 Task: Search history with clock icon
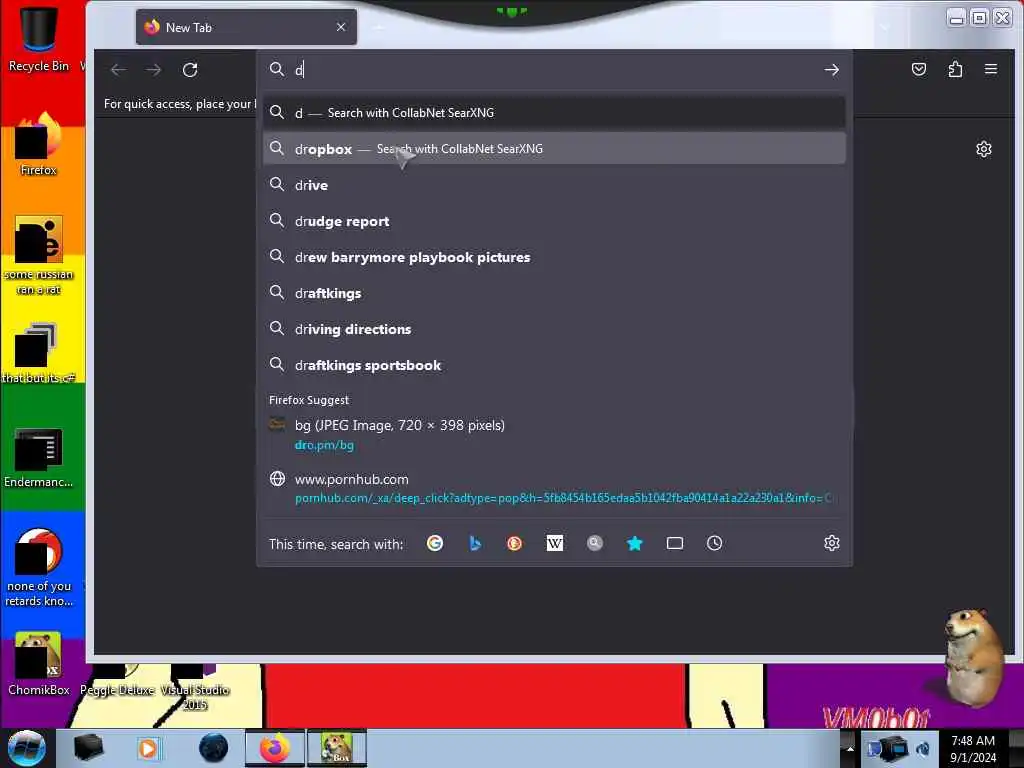point(714,543)
